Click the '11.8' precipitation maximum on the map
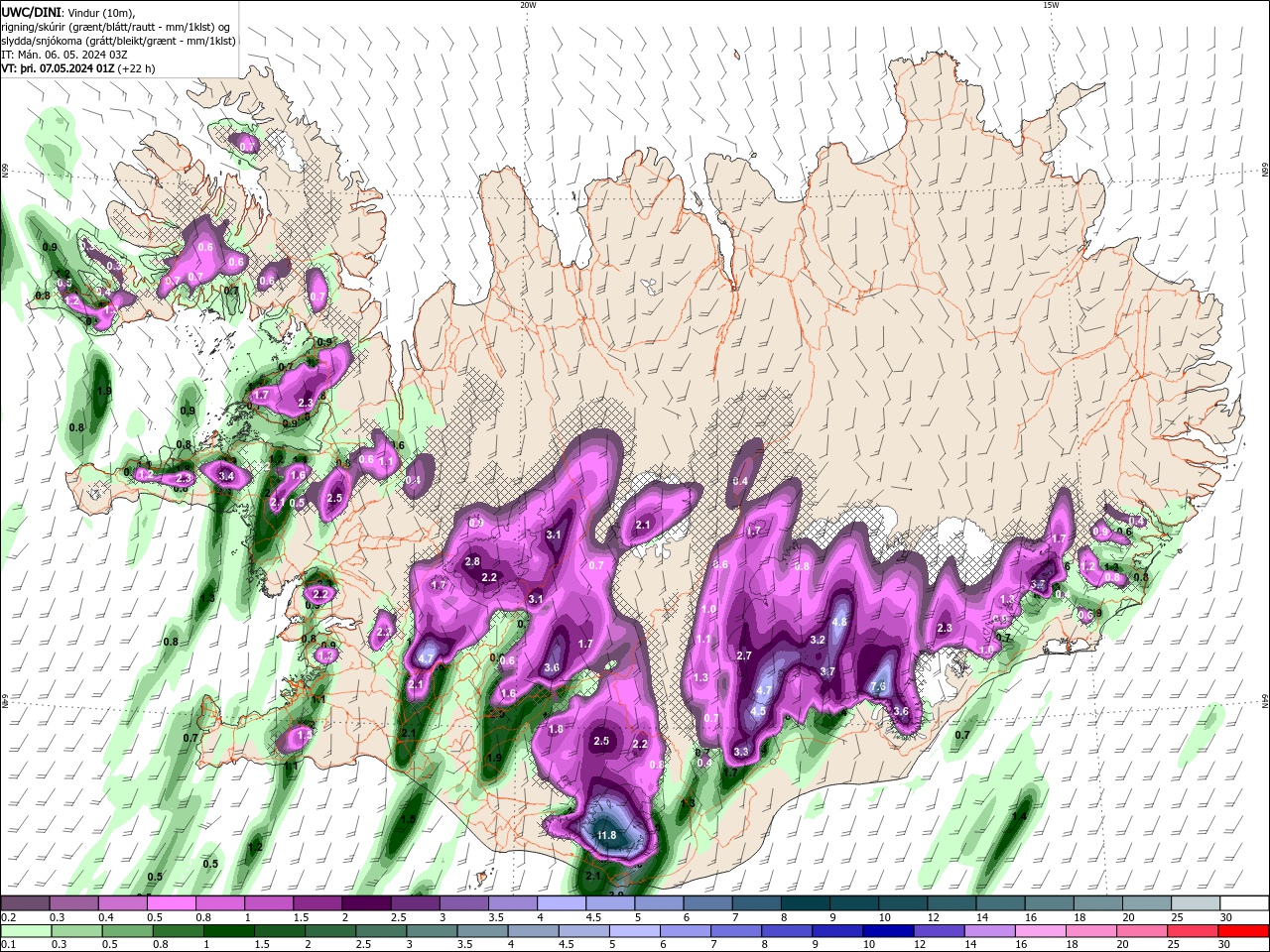 pyautogui.click(x=606, y=836)
